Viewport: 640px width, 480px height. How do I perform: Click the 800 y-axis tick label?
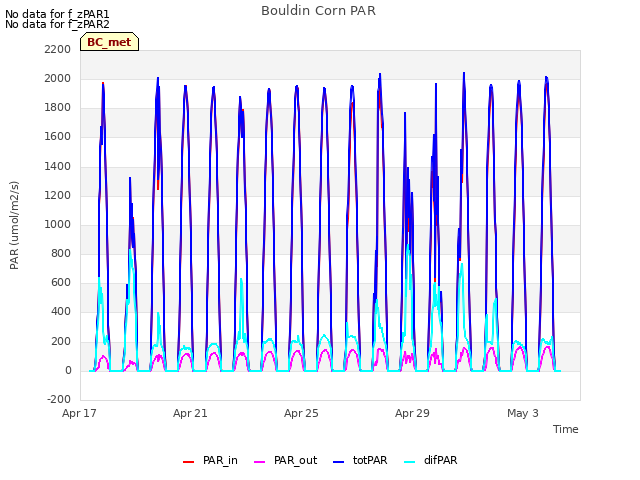[61, 253]
